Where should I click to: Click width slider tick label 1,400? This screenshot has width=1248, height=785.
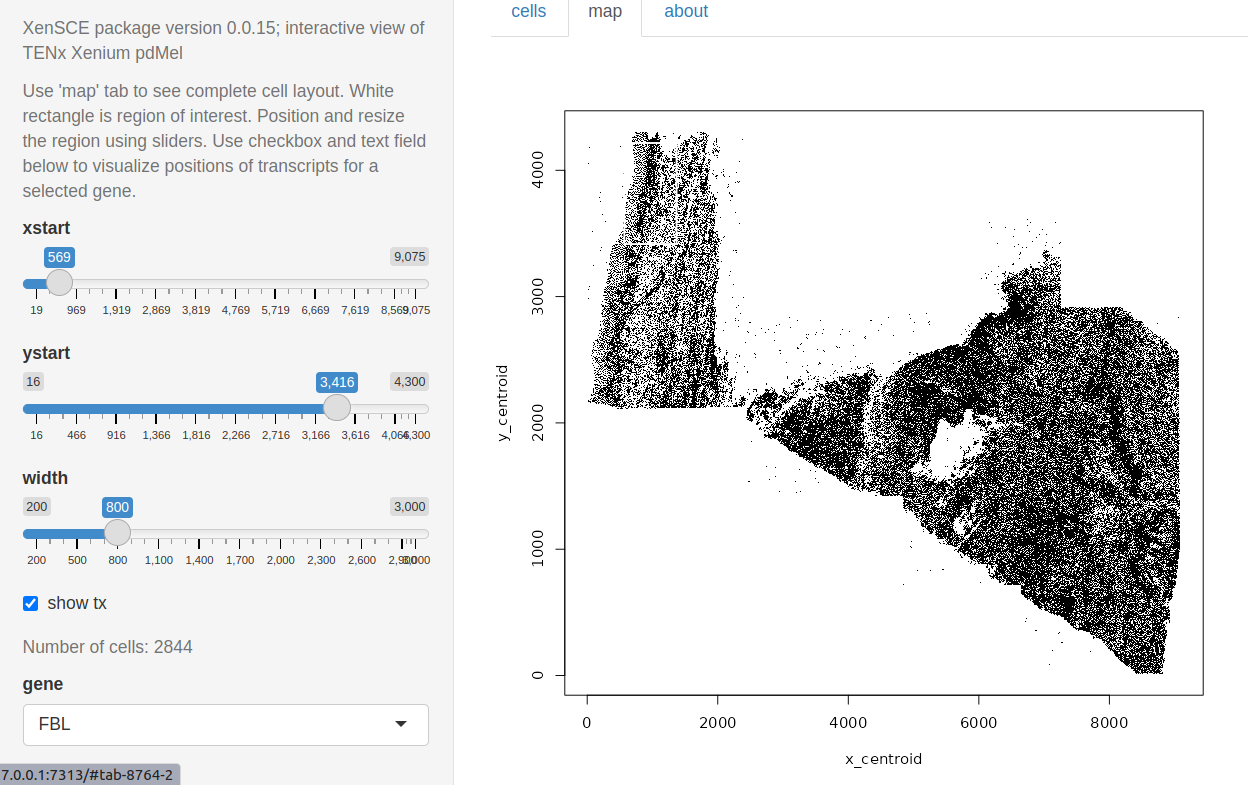(x=199, y=560)
